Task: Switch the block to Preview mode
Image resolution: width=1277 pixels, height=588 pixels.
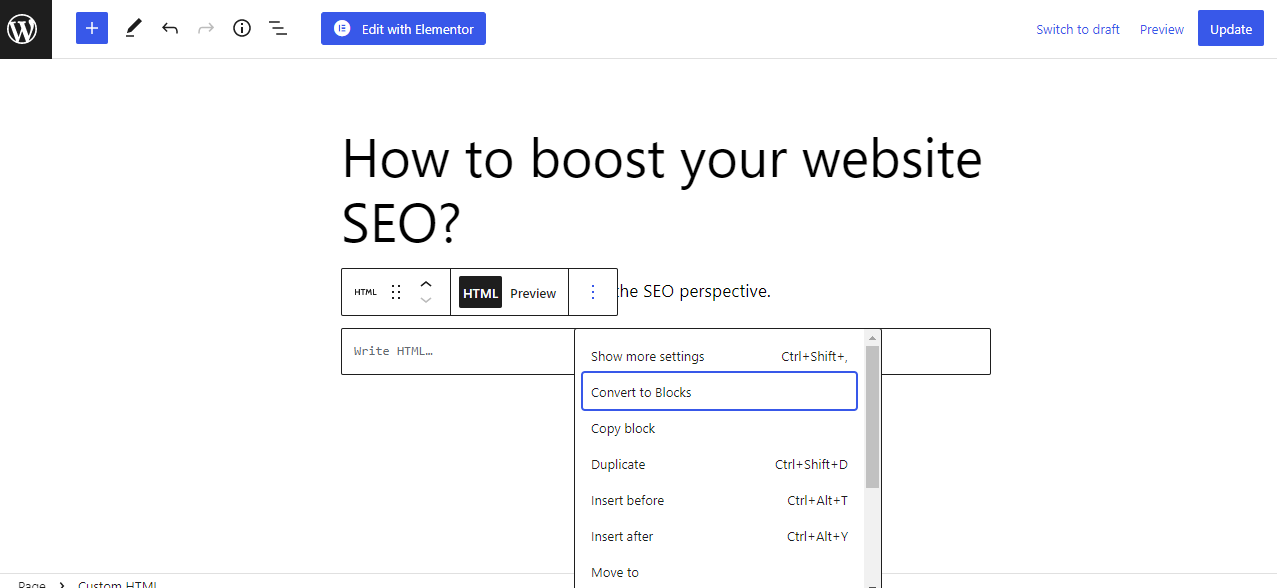Action: pyautogui.click(x=533, y=292)
